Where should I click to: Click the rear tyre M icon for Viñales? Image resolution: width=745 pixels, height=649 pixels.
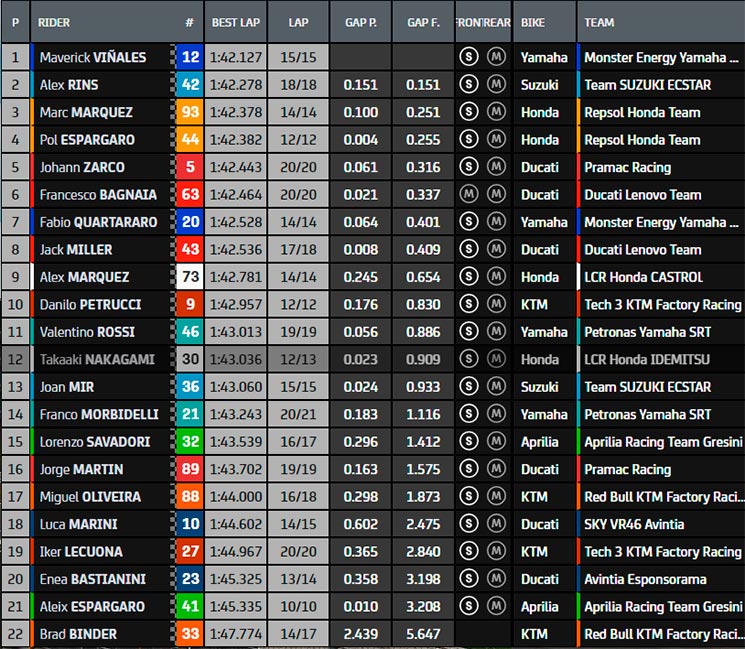coord(496,57)
